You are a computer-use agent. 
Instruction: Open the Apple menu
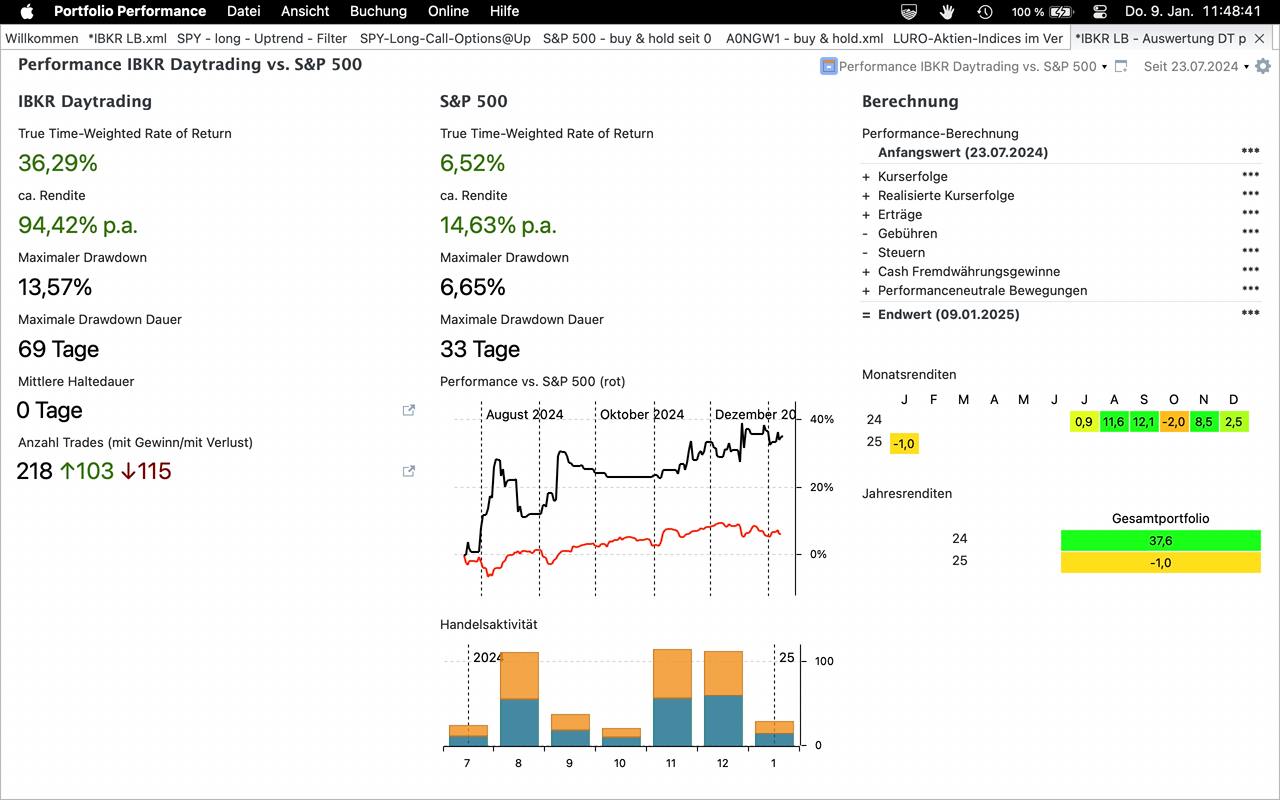pos(27,11)
